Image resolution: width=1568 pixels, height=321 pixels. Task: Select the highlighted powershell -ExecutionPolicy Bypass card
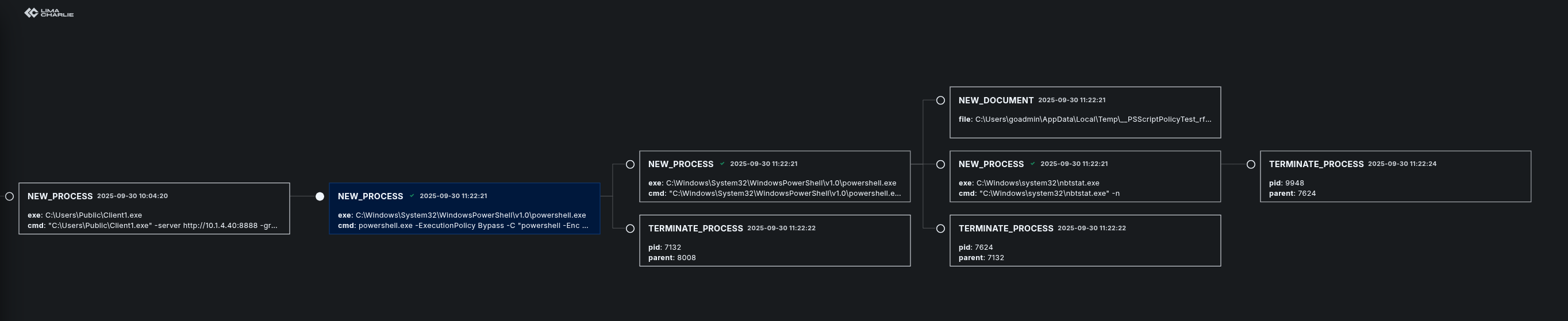pos(464,208)
